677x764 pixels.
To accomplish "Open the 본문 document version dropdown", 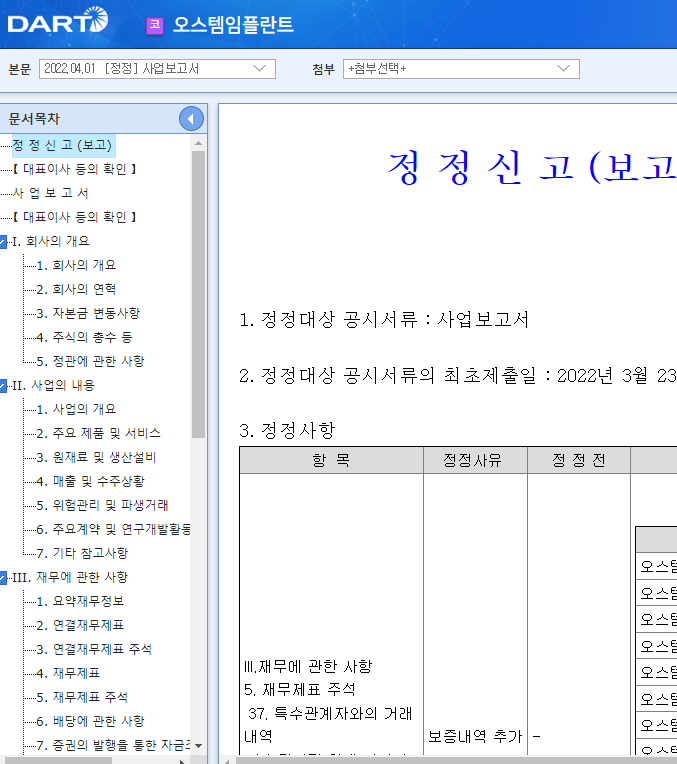I will coord(157,69).
